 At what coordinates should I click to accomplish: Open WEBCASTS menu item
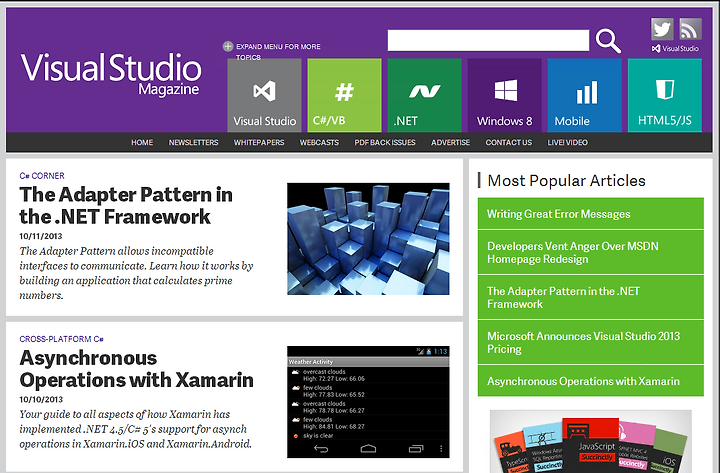[x=319, y=142]
